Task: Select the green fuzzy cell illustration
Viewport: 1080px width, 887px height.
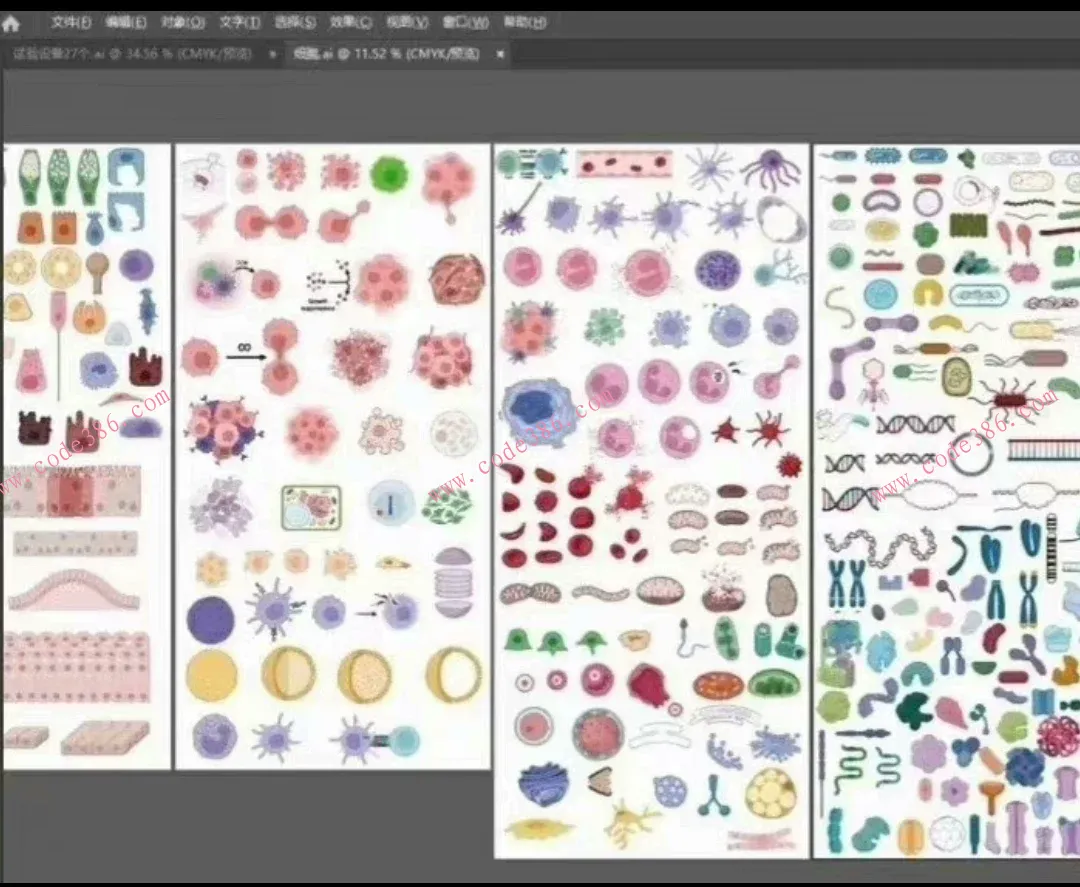Action: [x=389, y=174]
